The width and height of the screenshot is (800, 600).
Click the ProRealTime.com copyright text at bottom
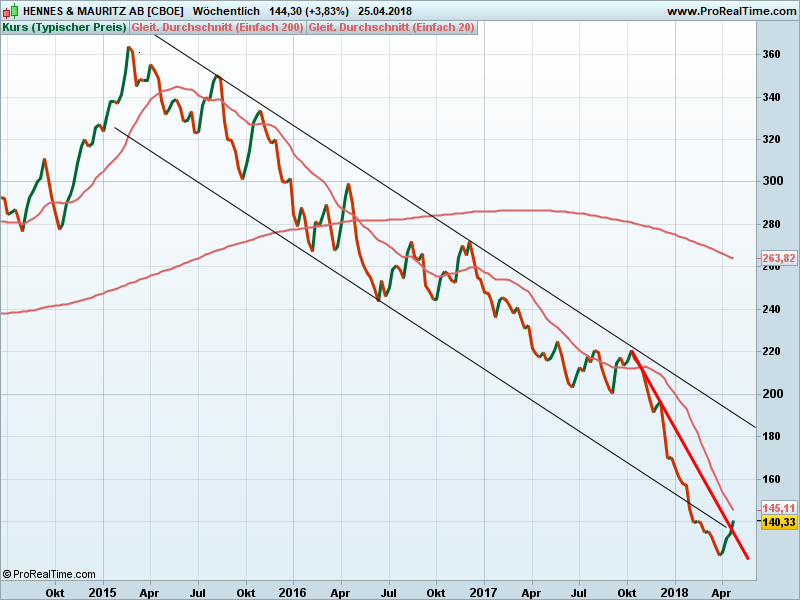(x=54, y=574)
